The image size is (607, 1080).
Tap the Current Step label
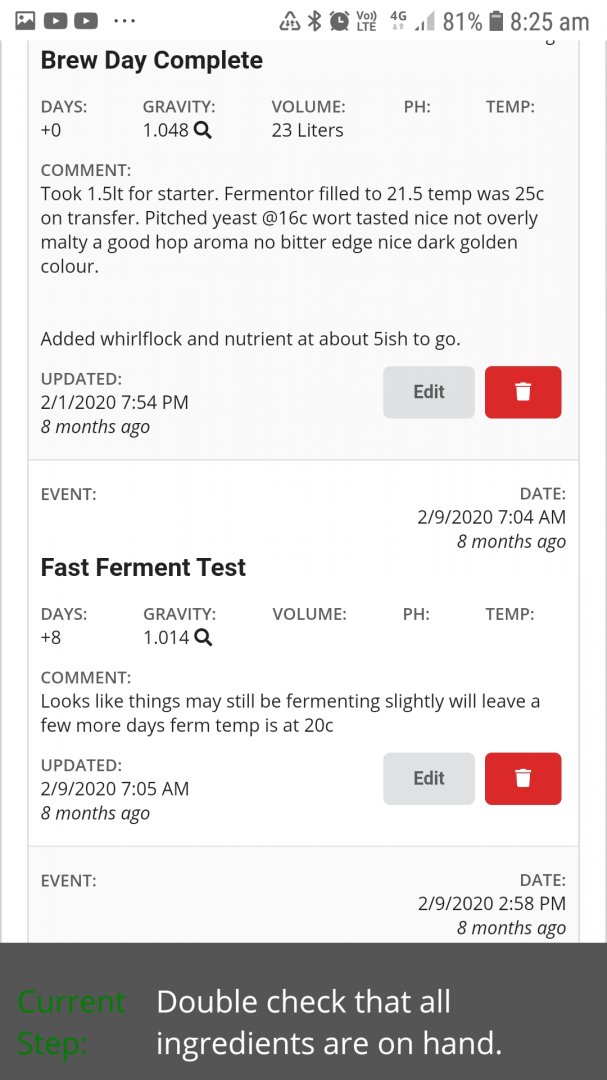70,1022
